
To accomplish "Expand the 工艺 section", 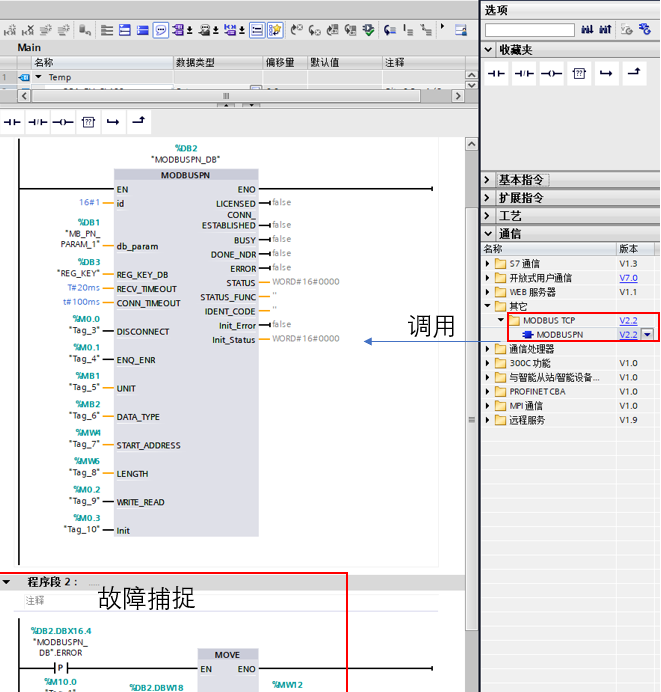I will pos(487,216).
